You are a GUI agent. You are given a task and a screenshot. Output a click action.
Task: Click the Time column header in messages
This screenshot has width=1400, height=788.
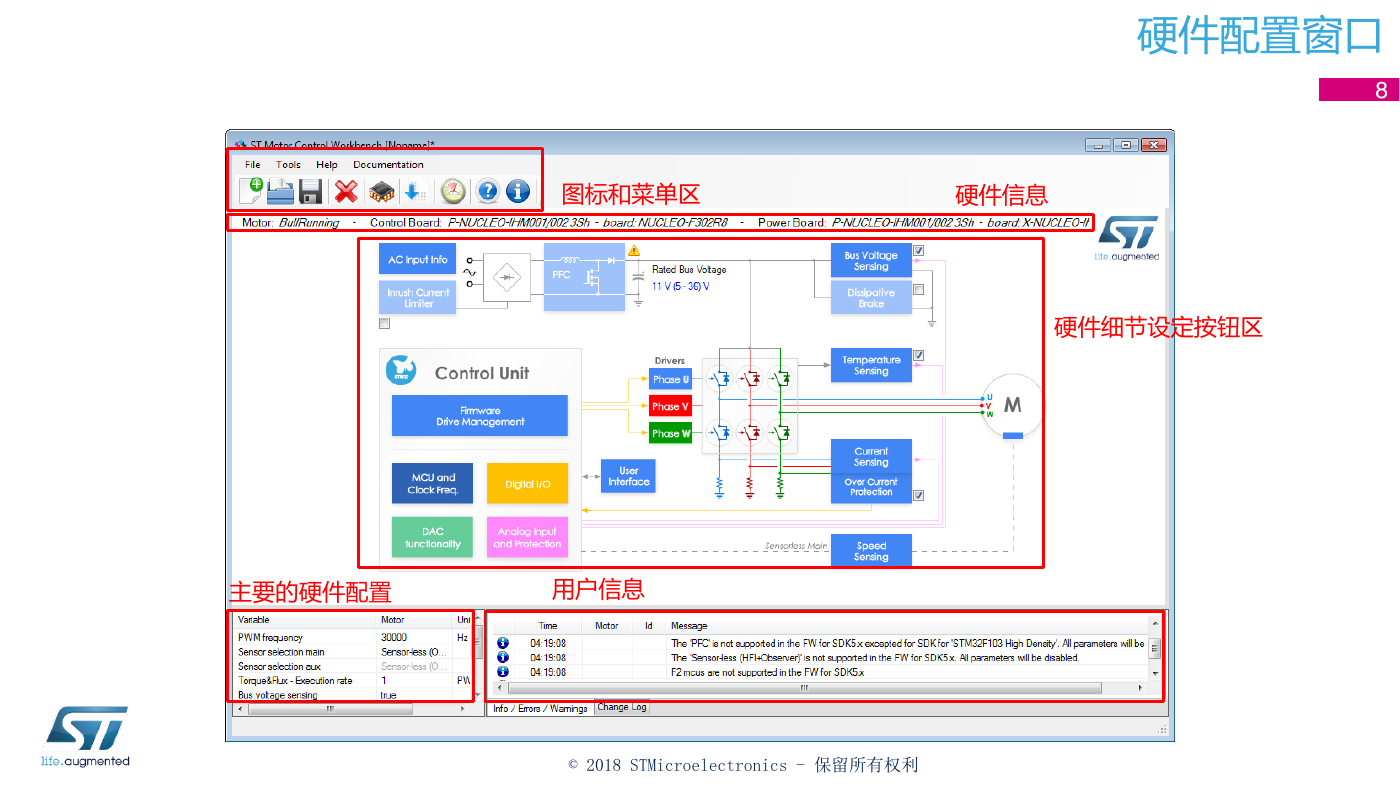pos(548,626)
